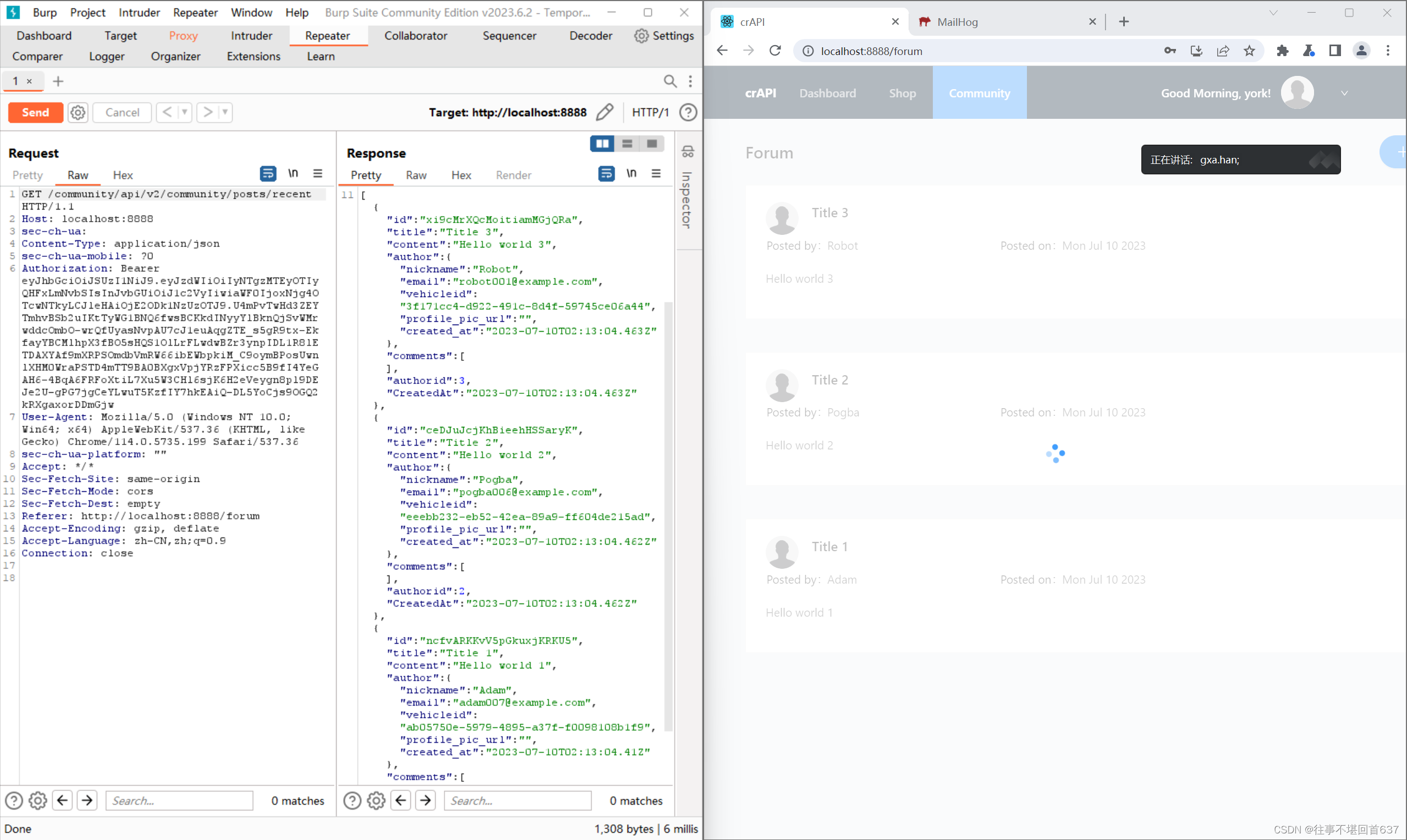Open the Inspector side panel icon
1407x840 pixels.
click(x=688, y=152)
